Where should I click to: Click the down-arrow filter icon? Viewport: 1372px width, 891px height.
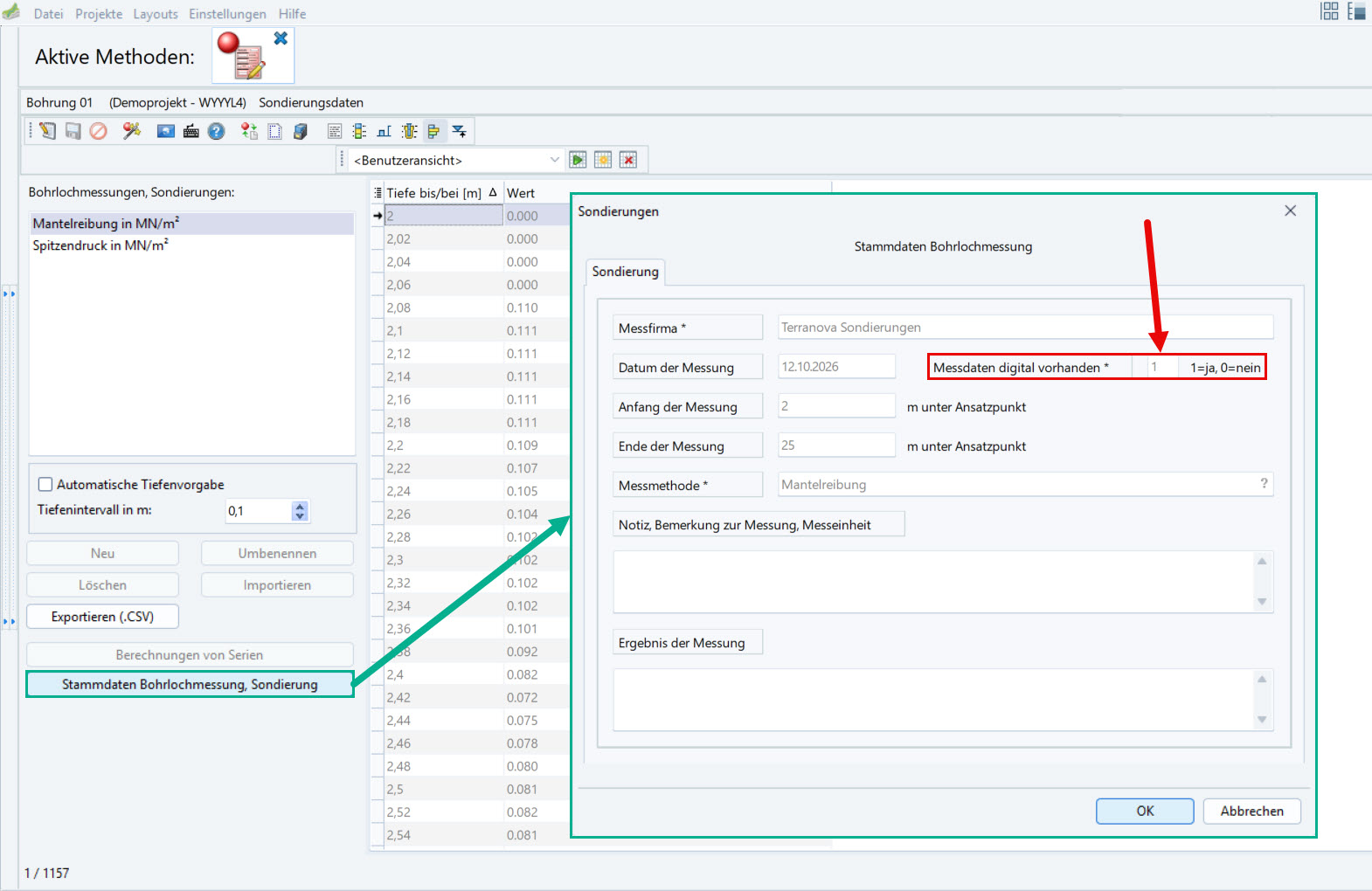tap(460, 131)
